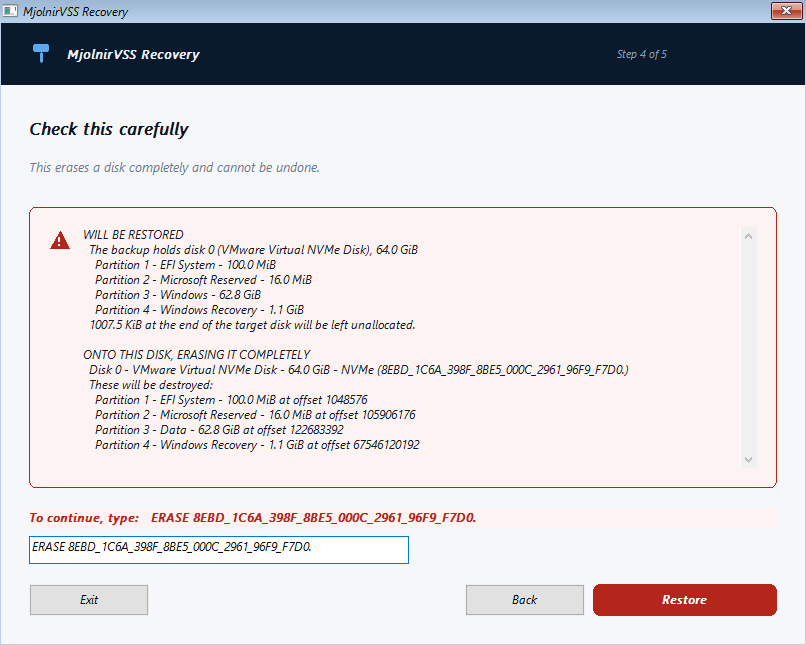This screenshot has height=645, width=806.
Task: Click 'Partition 4 - Windows Recovery - 1.1 GiB' backup line
Action: pyautogui.click(x=199, y=309)
